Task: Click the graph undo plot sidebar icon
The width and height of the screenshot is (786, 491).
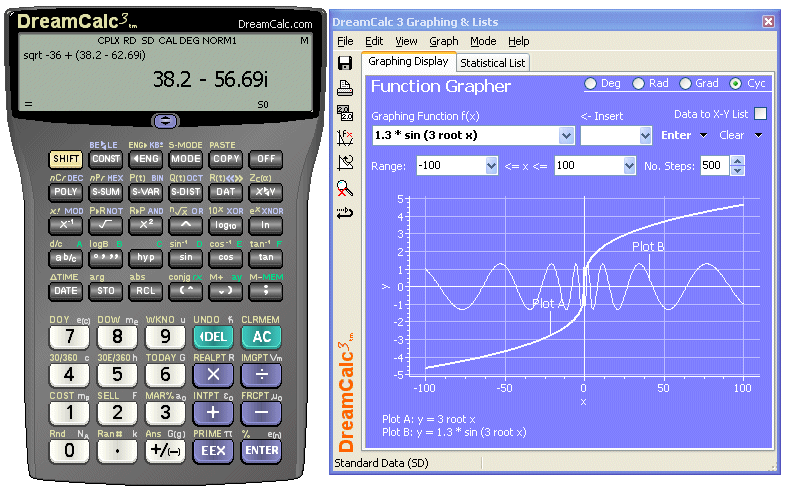Action: (x=345, y=162)
